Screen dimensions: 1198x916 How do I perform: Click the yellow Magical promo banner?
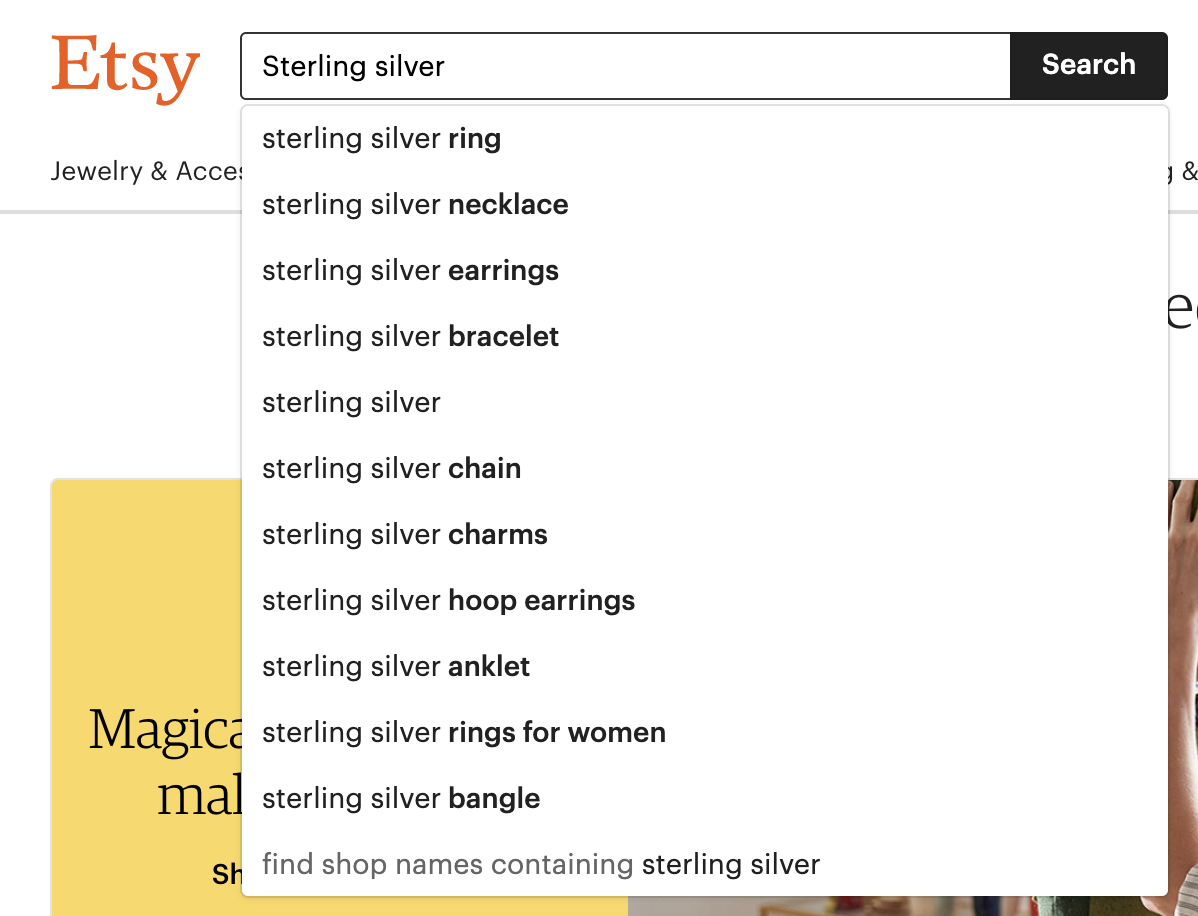coord(147,697)
